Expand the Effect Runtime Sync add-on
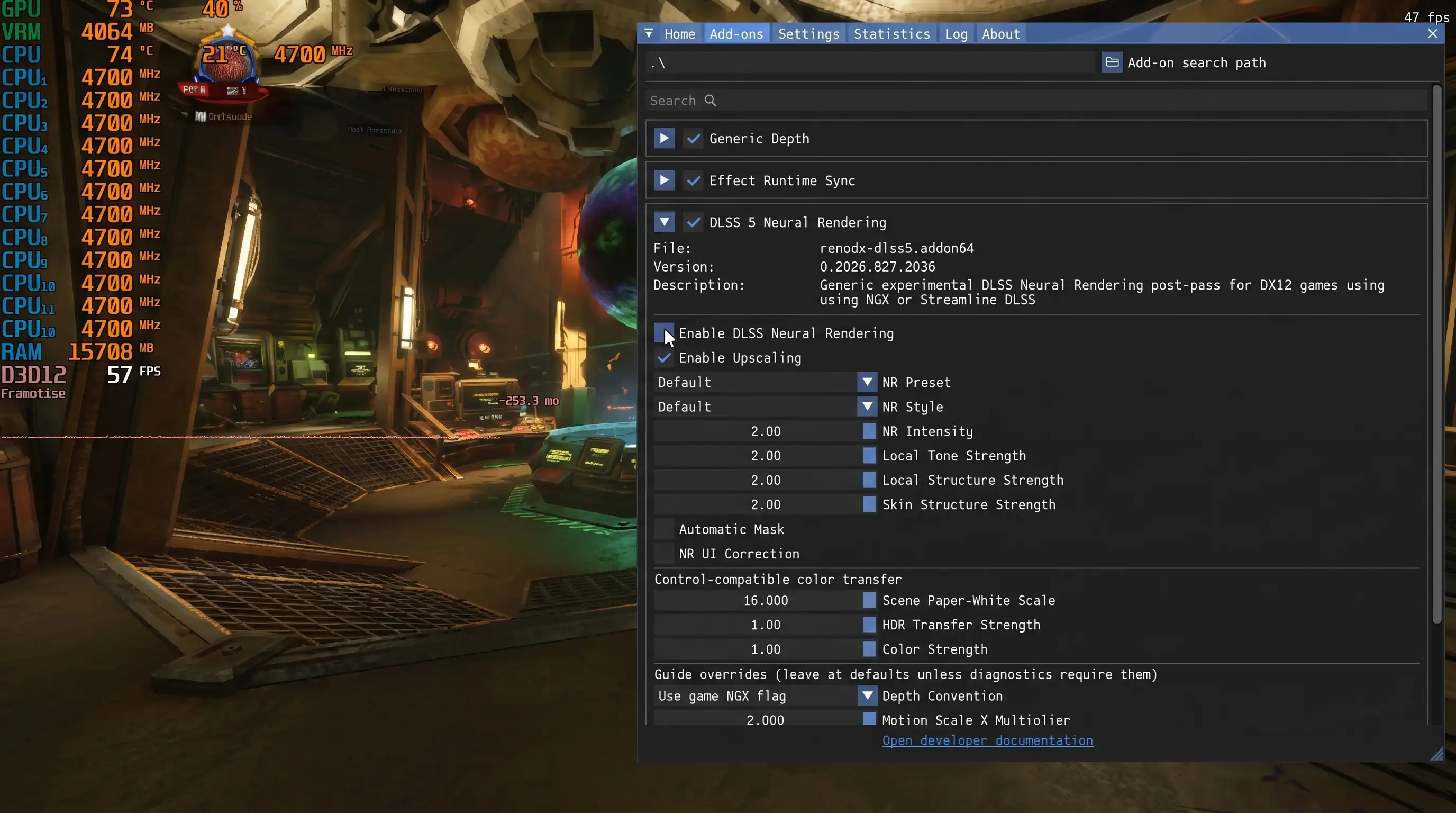This screenshot has width=1456, height=813. (664, 180)
